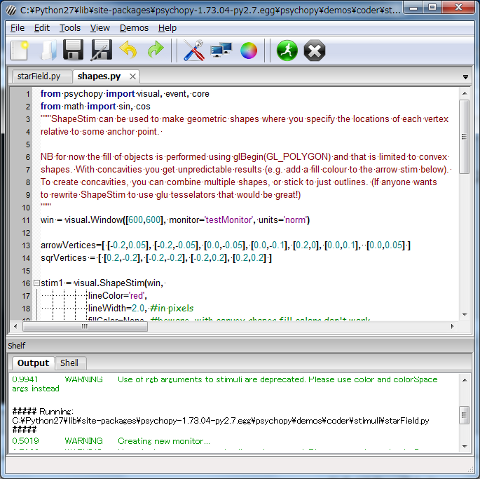Click the Save As icon
480x479 pixels.
tap(101, 50)
